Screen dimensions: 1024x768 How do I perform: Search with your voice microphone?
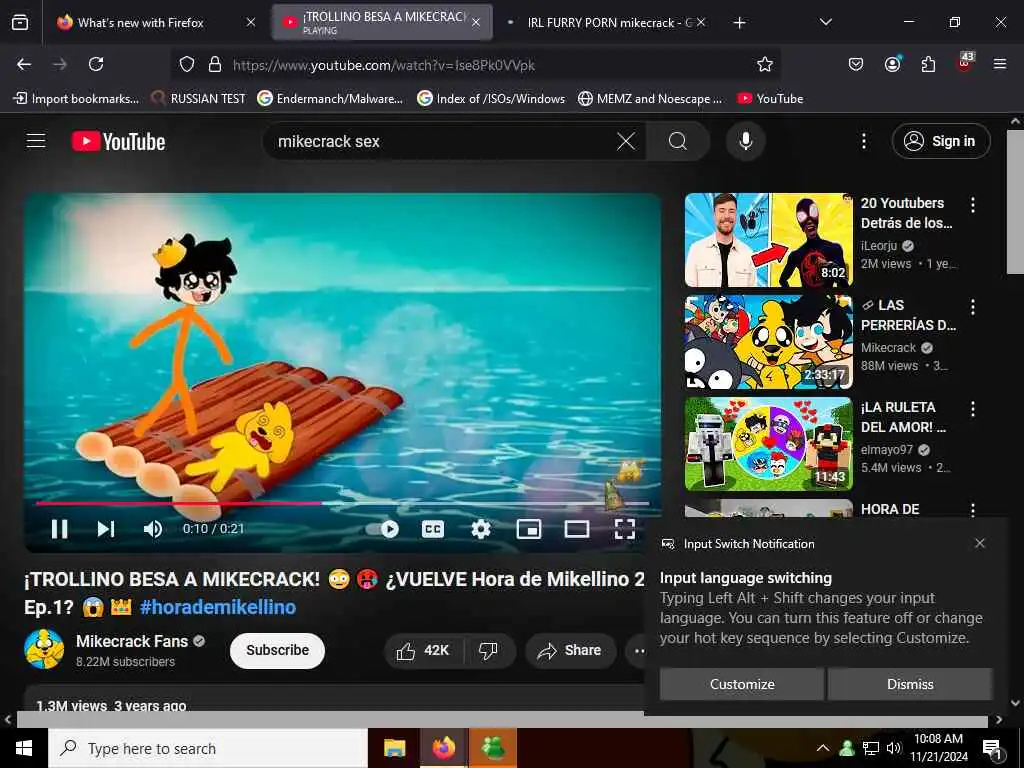click(745, 141)
